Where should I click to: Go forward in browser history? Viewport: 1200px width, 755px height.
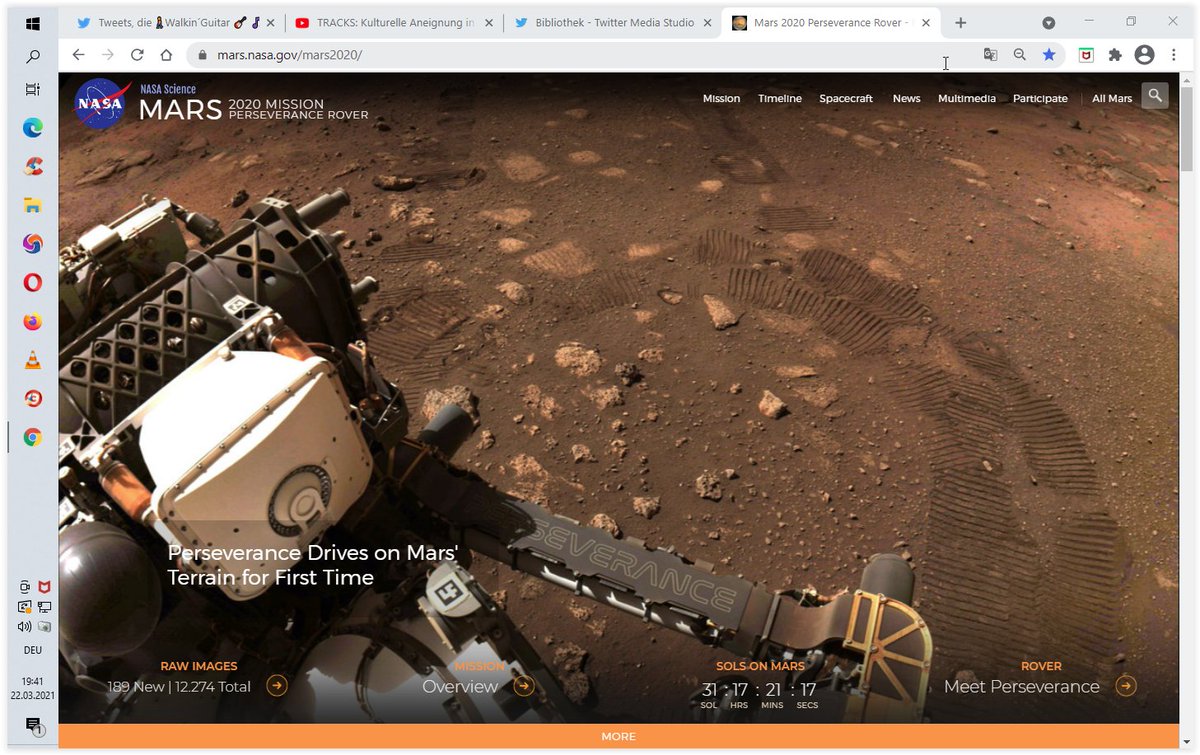108,55
